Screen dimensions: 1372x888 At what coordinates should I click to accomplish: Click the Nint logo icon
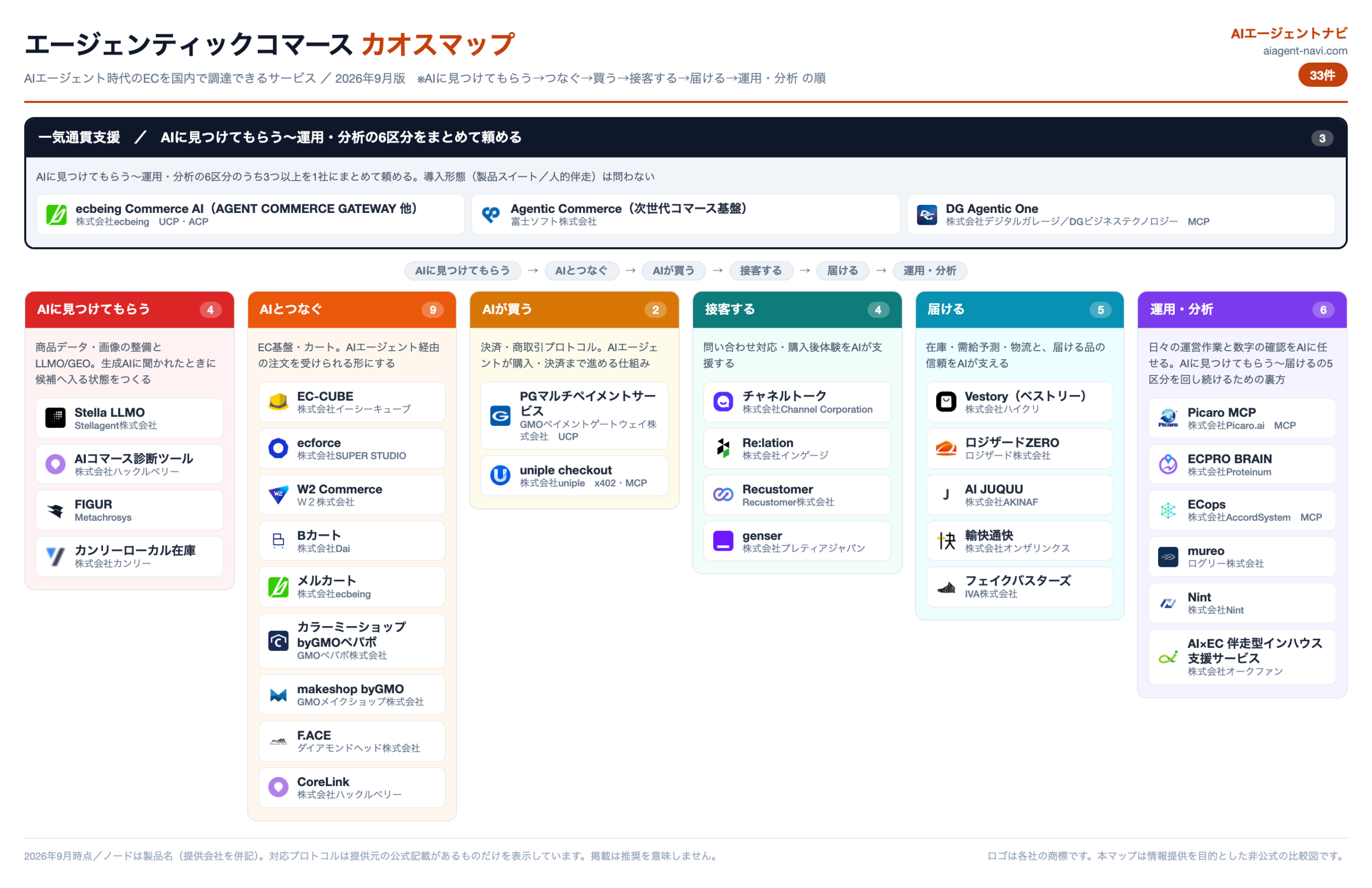(1168, 603)
